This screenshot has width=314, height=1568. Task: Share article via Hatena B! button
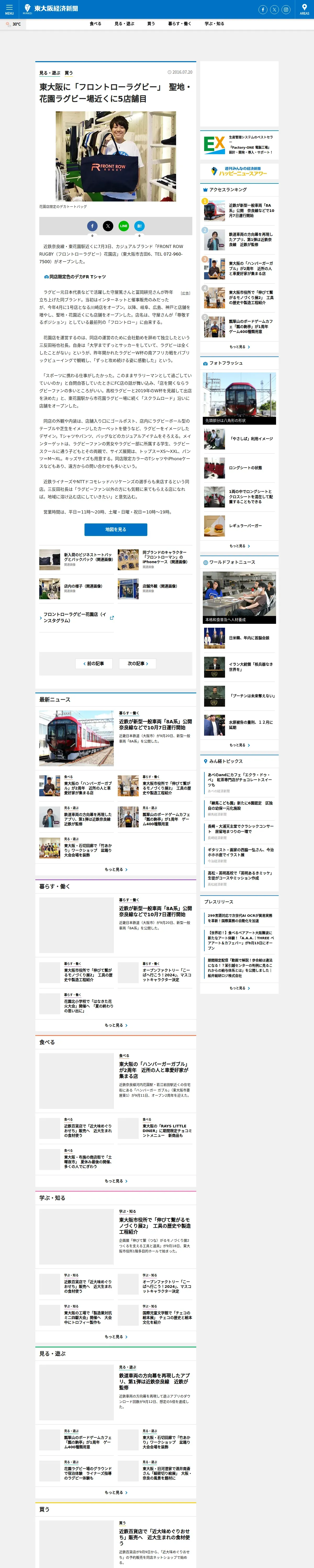tap(140, 226)
